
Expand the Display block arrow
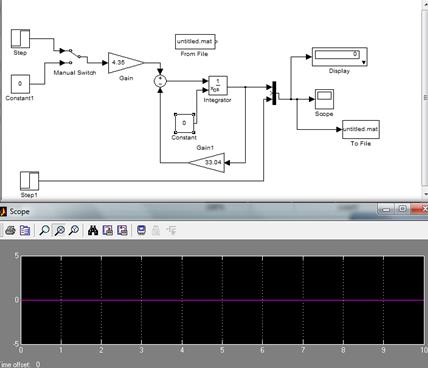point(364,62)
